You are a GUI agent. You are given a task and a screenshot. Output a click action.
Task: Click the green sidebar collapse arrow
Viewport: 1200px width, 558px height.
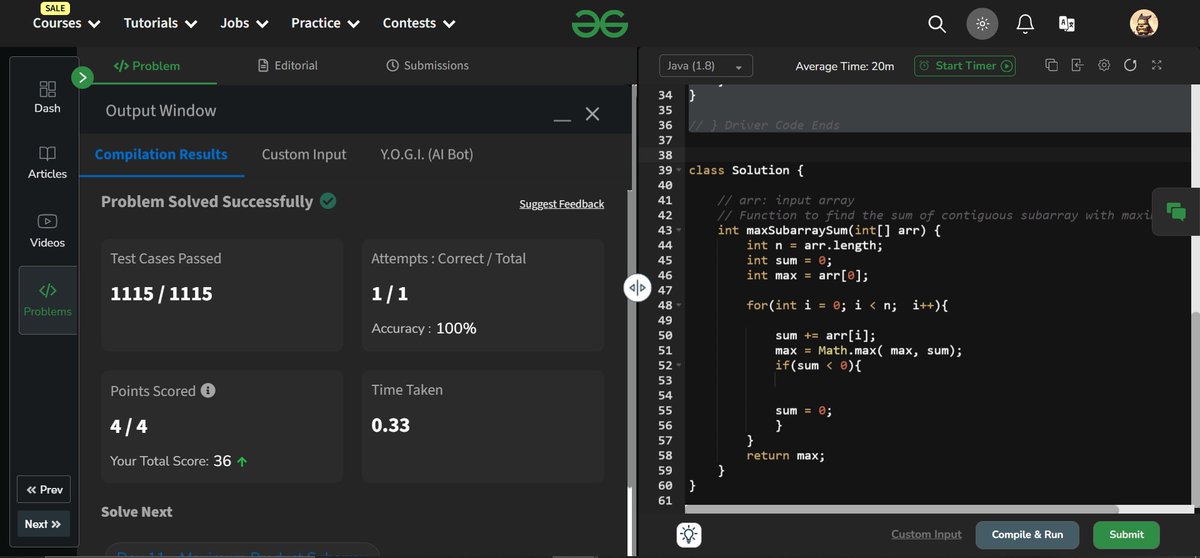click(x=83, y=77)
